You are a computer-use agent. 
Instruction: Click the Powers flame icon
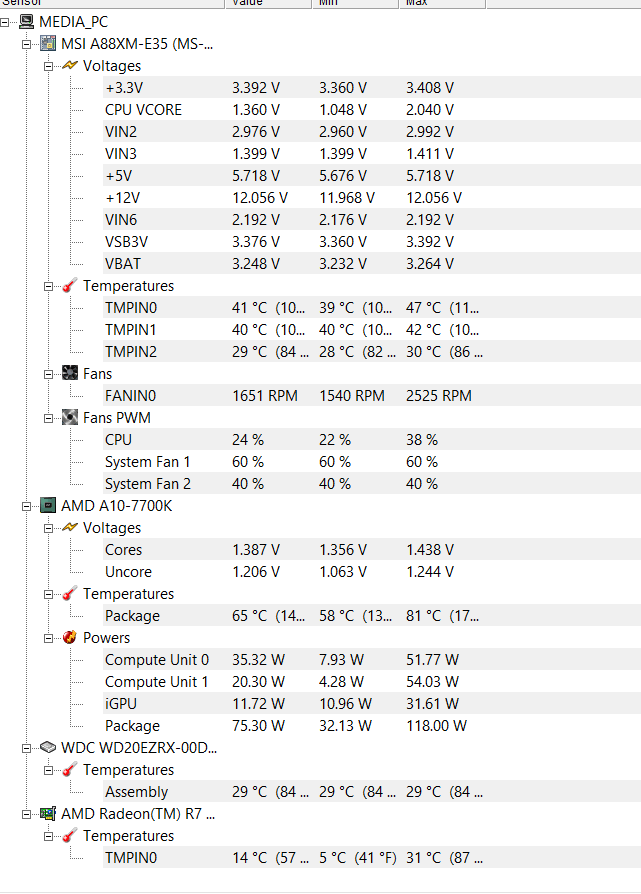tap(69, 638)
